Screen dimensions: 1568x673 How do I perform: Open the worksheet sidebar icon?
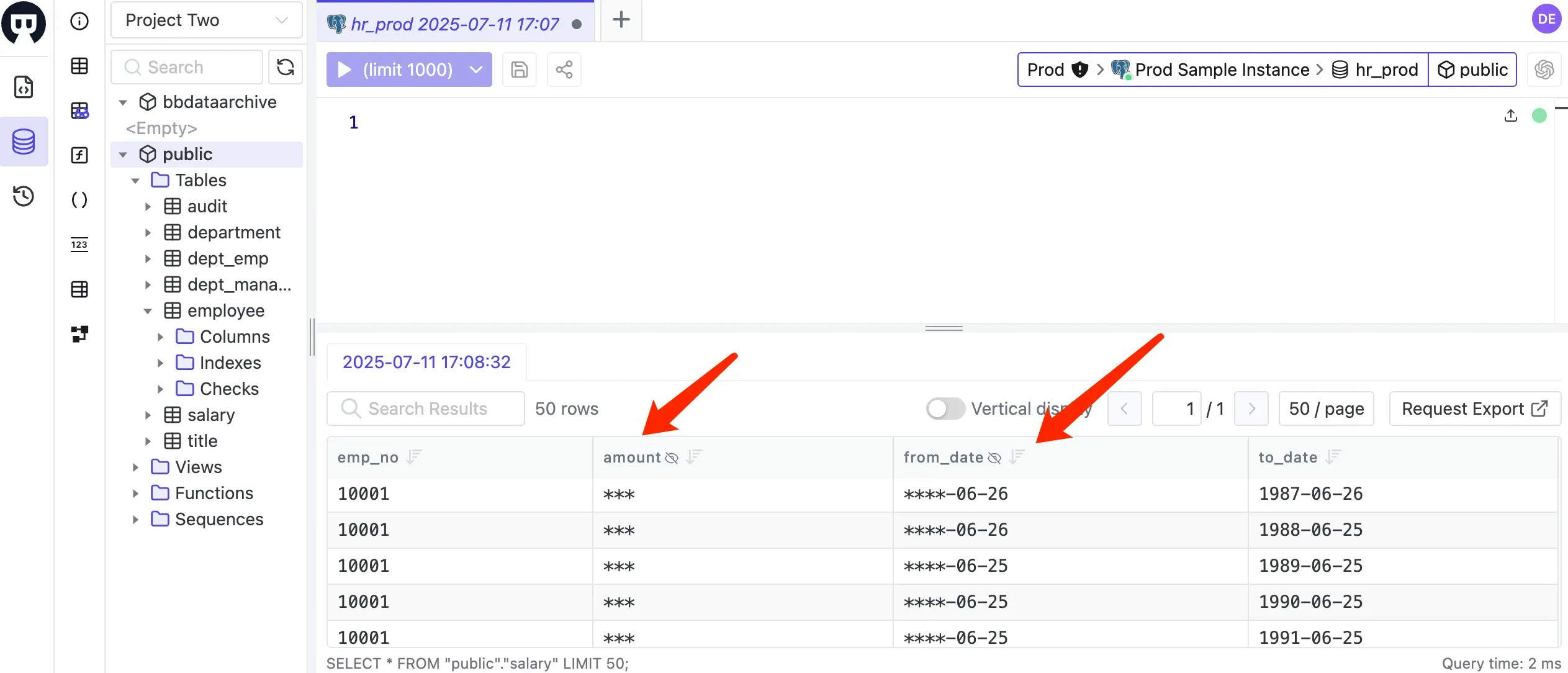pyautogui.click(x=24, y=87)
